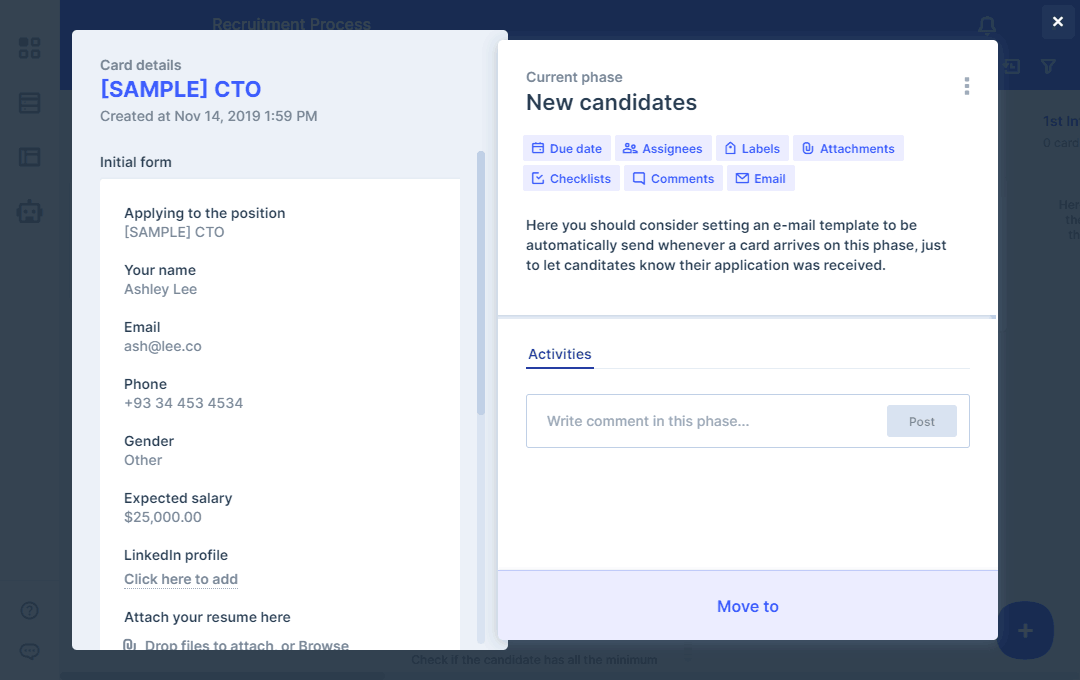Close the card details dialog
This screenshot has width=1080, height=680.
pyautogui.click(x=1057, y=21)
